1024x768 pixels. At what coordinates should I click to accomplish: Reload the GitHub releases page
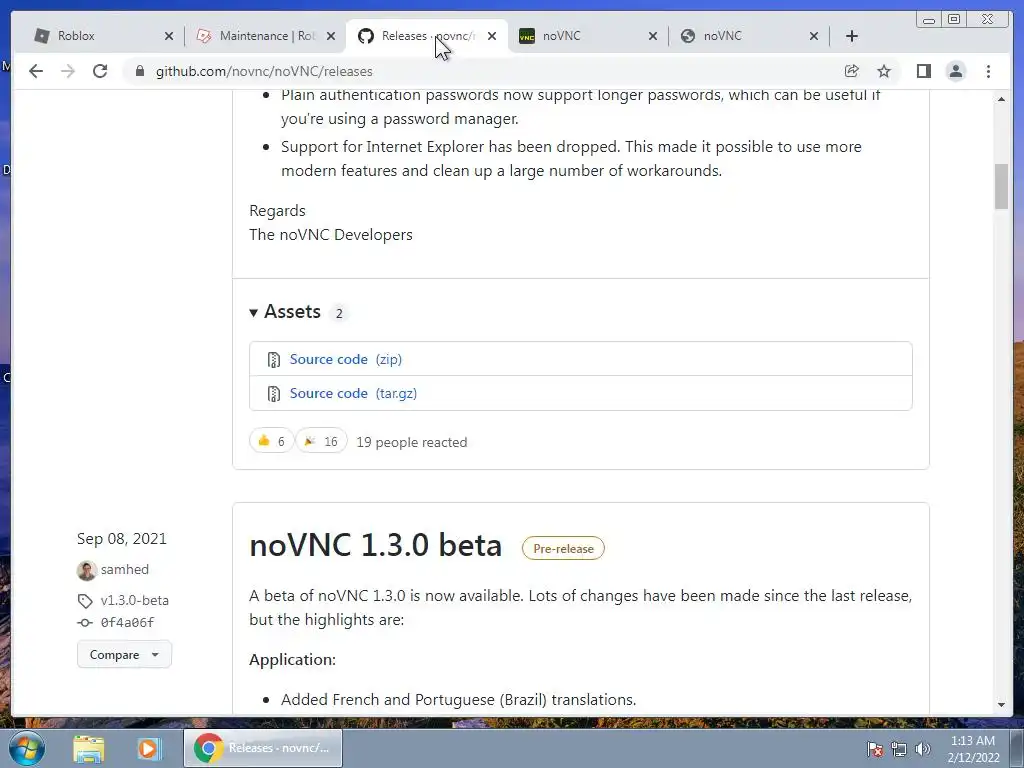coord(100,71)
